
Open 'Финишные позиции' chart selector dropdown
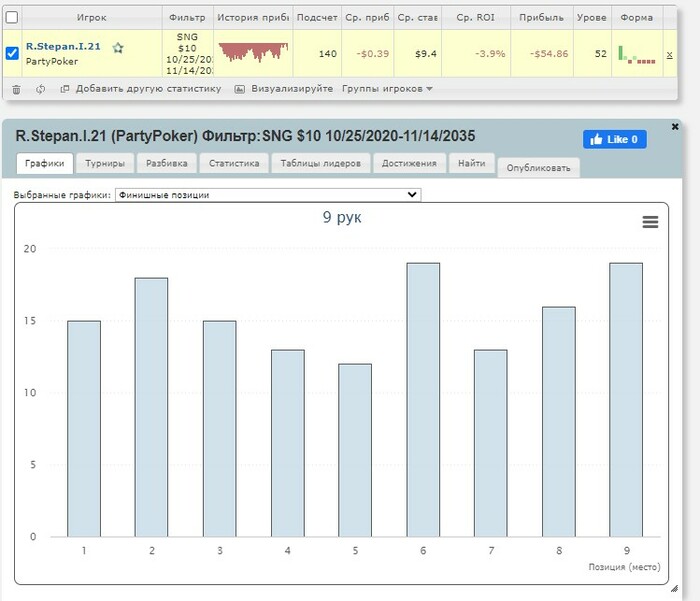[x=268, y=195]
